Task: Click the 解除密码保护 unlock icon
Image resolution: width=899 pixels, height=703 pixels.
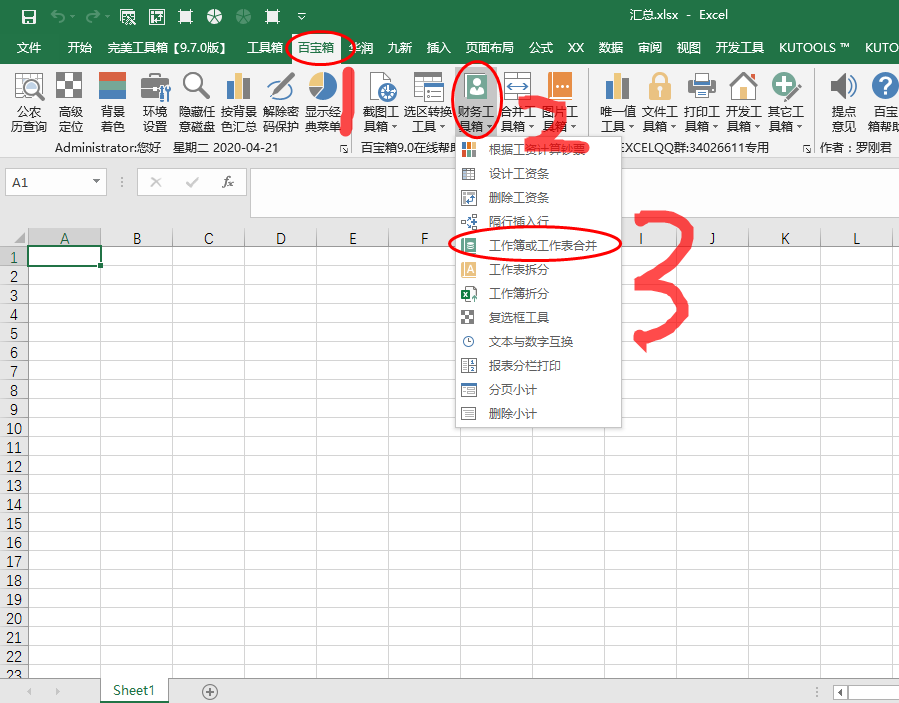Action: point(280,103)
